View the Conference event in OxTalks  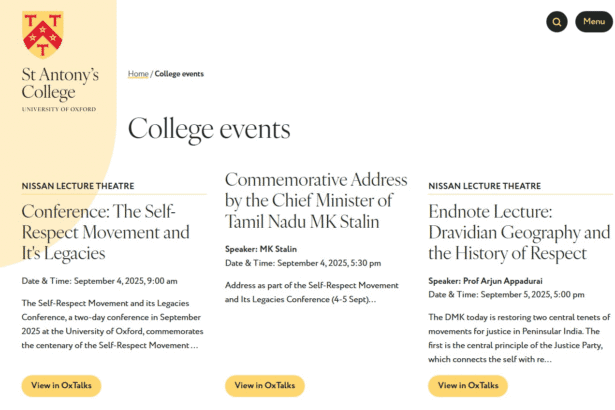61,386
